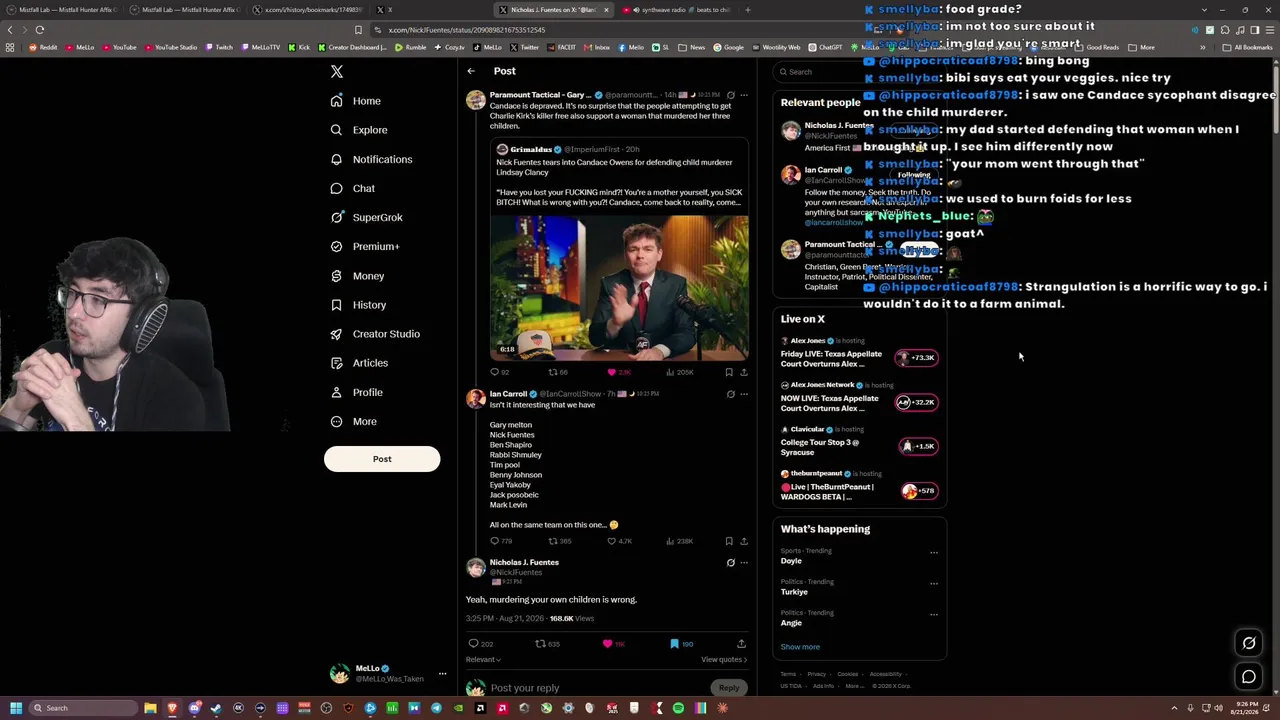This screenshot has width=1280, height=720.
Task: Play the Nick Fuentes video thumbnail
Action: (x=619, y=288)
